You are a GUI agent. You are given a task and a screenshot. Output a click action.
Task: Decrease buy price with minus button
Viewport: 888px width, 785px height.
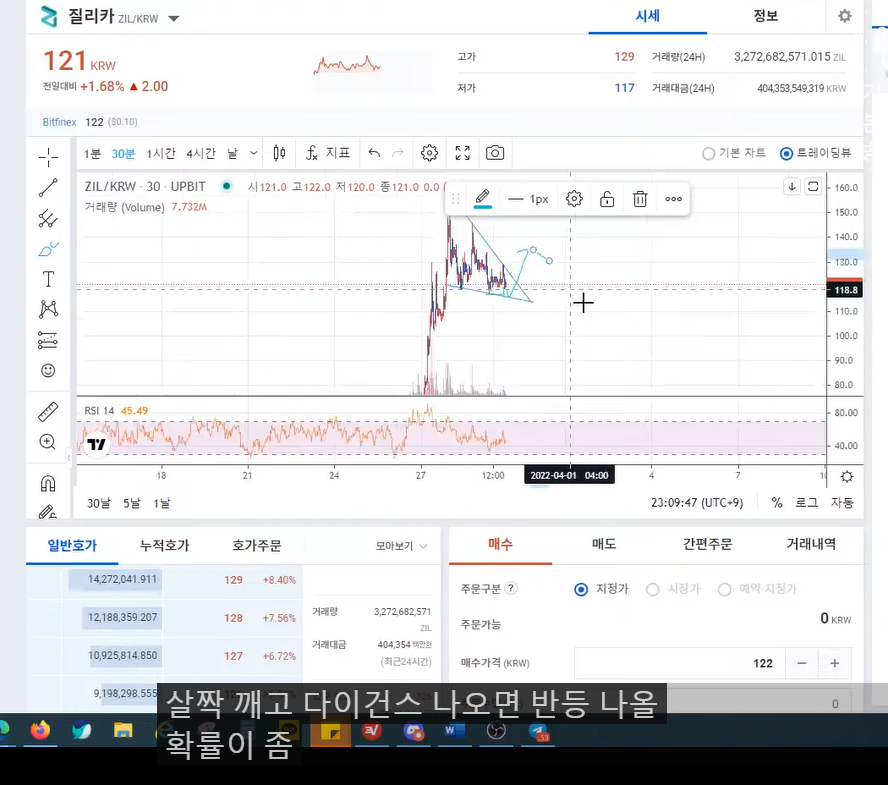click(801, 663)
